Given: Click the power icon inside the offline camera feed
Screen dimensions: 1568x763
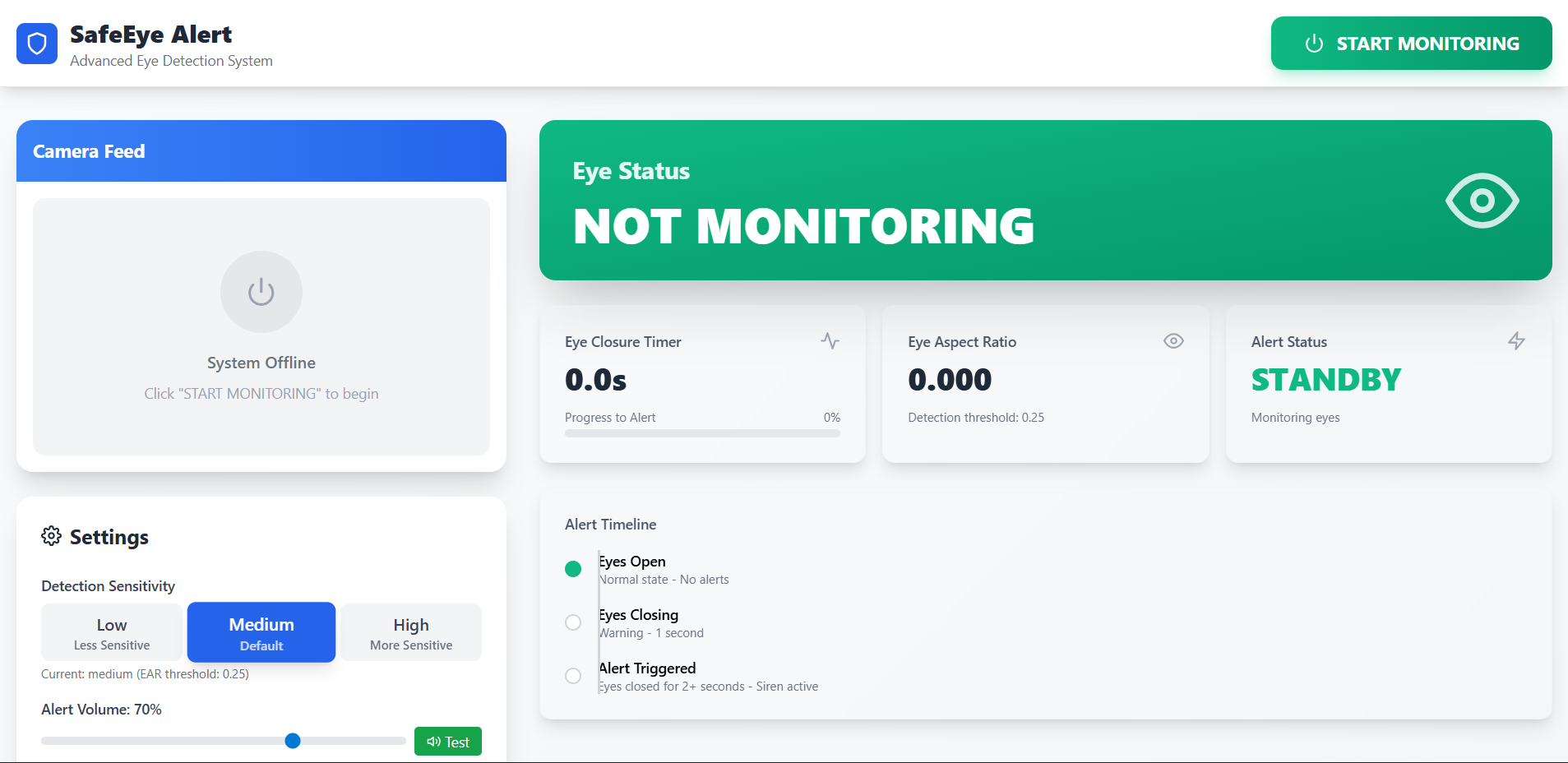Looking at the screenshot, I should (261, 291).
